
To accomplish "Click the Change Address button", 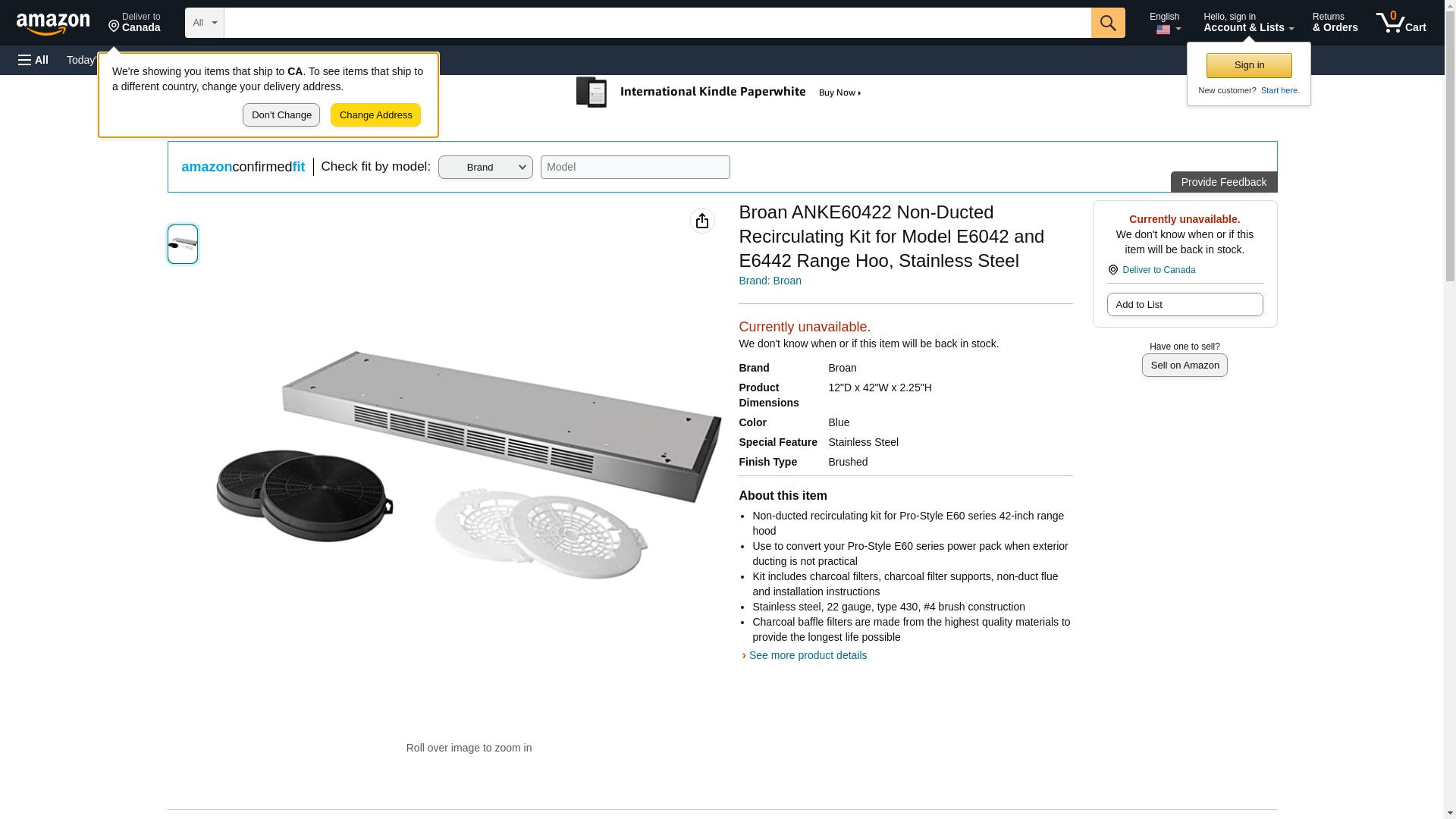I will point(375,115).
